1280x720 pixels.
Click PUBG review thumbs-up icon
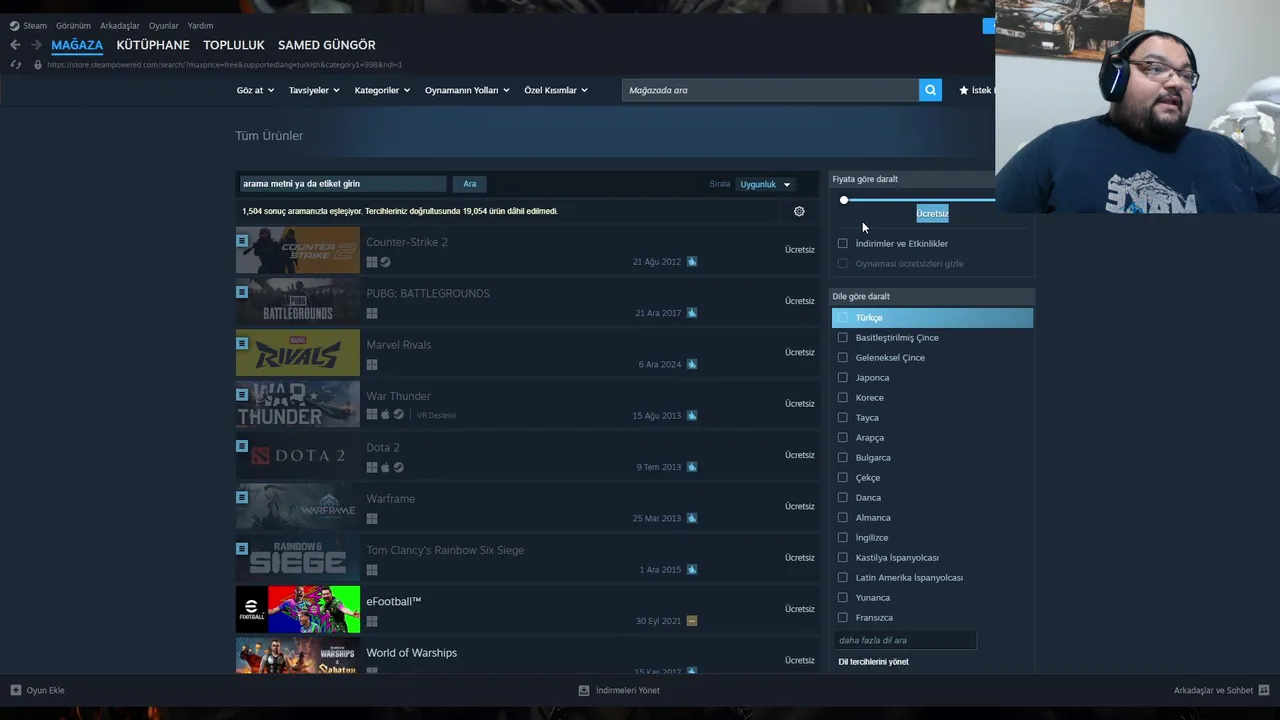pyautogui.click(x=692, y=313)
